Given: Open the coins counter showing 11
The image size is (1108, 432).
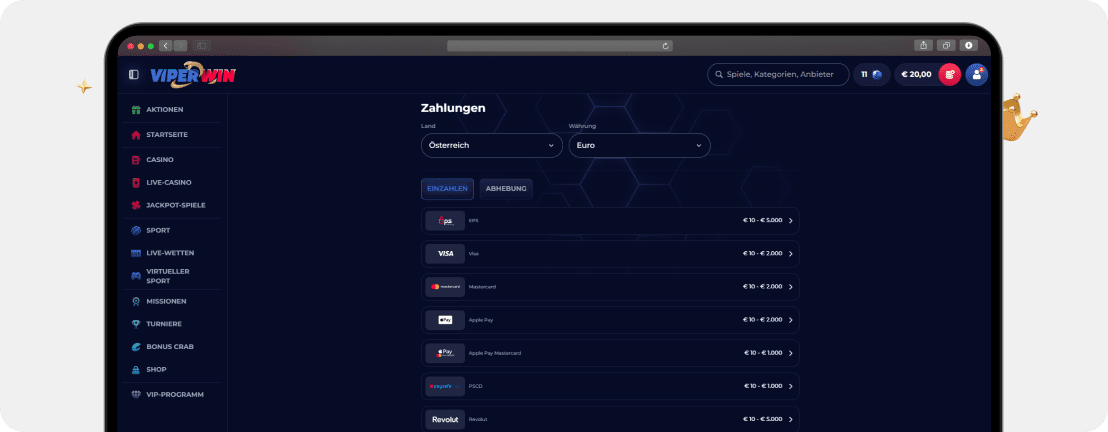Looking at the screenshot, I should pos(871,74).
